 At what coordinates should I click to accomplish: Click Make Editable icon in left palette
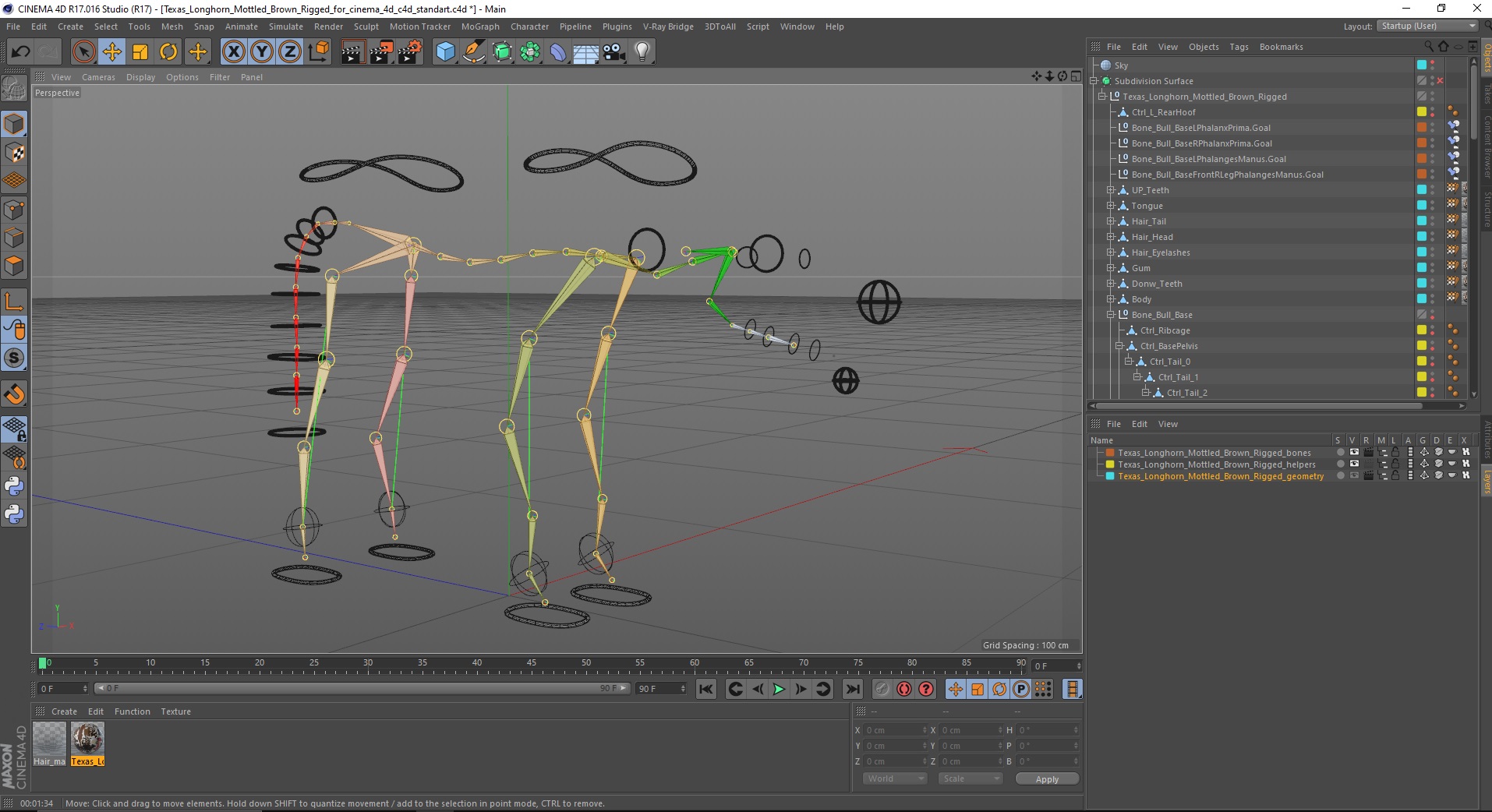click(14, 88)
